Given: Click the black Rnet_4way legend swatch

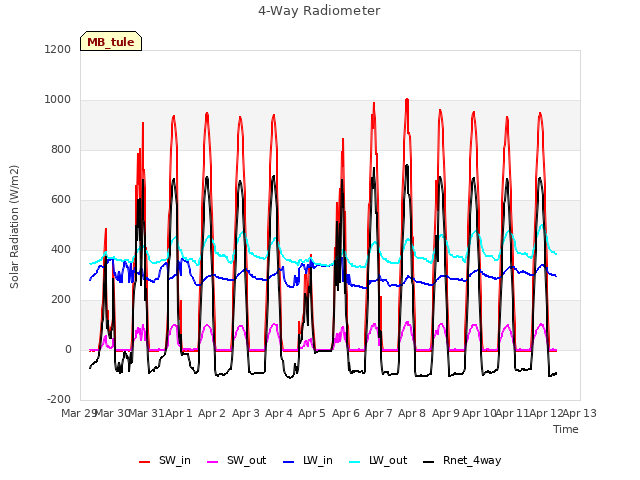Looking at the screenshot, I should coord(429,462).
